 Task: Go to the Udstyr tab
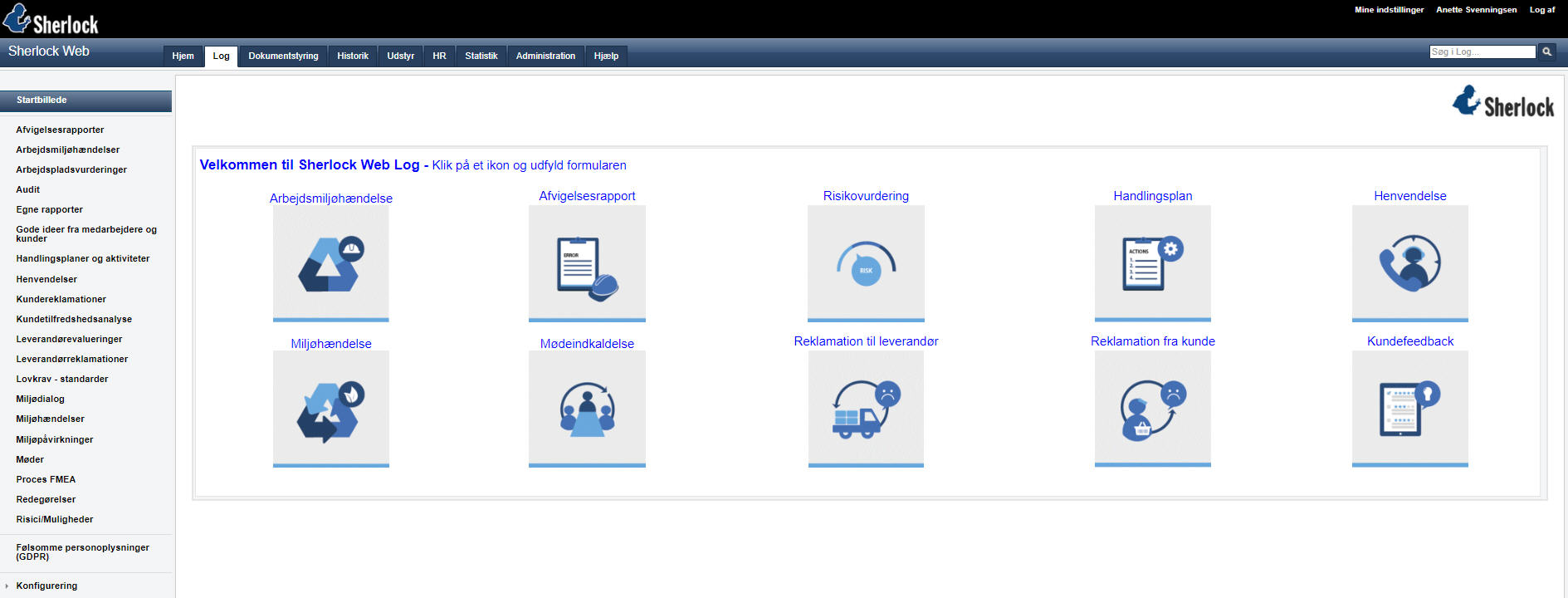point(400,56)
